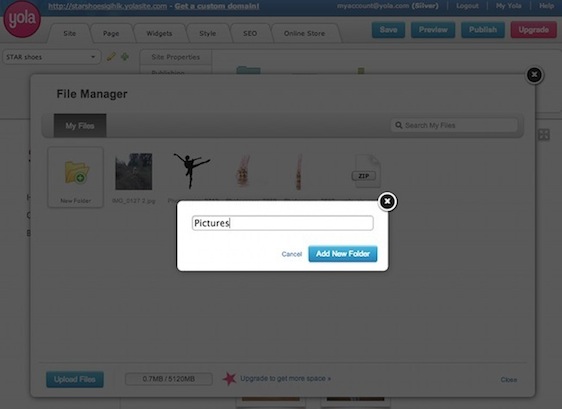Click the Search My Files box
Image resolution: width=562 pixels, height=409 pixels.
(454, 125)
